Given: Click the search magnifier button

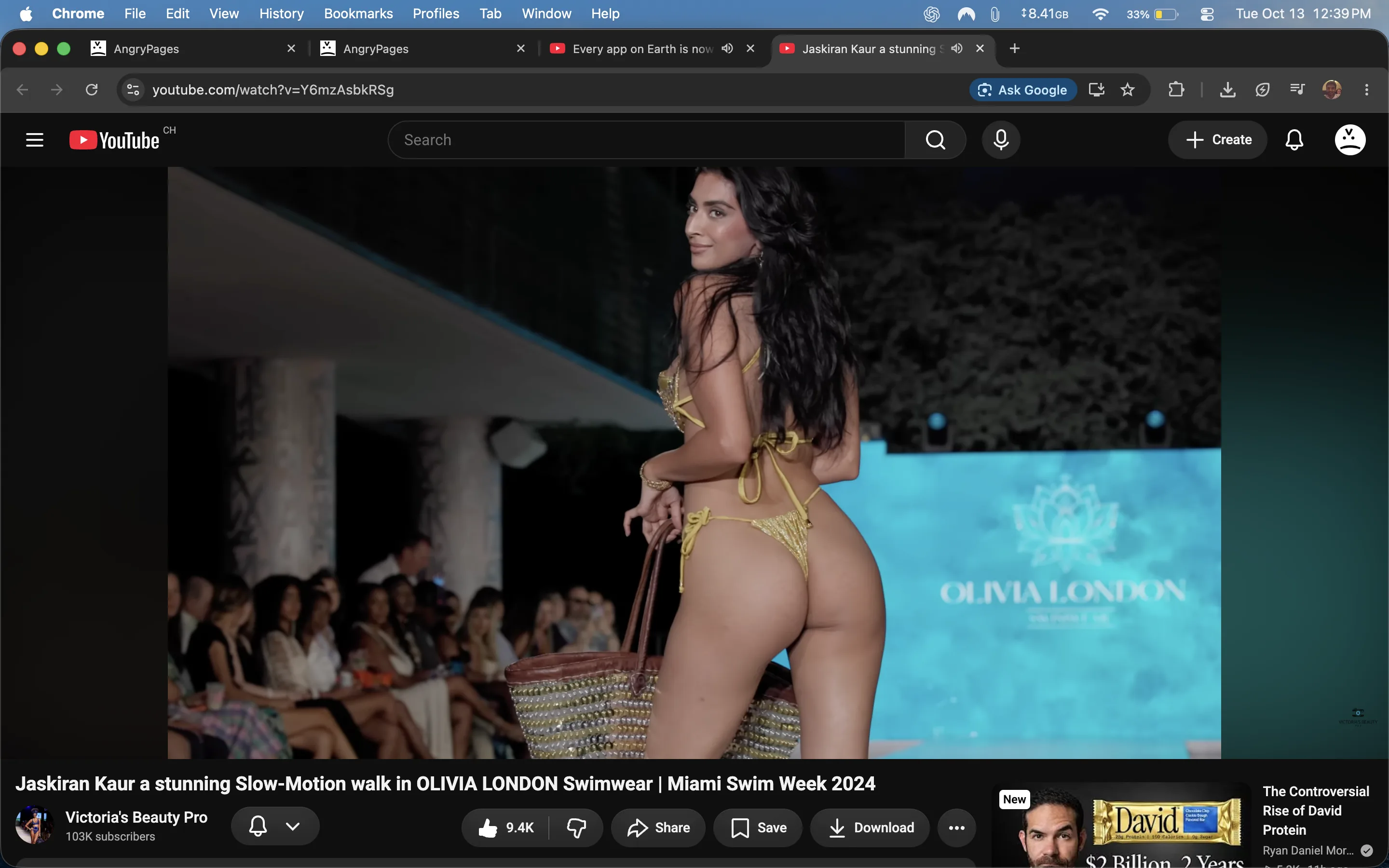Looking at the screenshot, I should tap(936, 139).
